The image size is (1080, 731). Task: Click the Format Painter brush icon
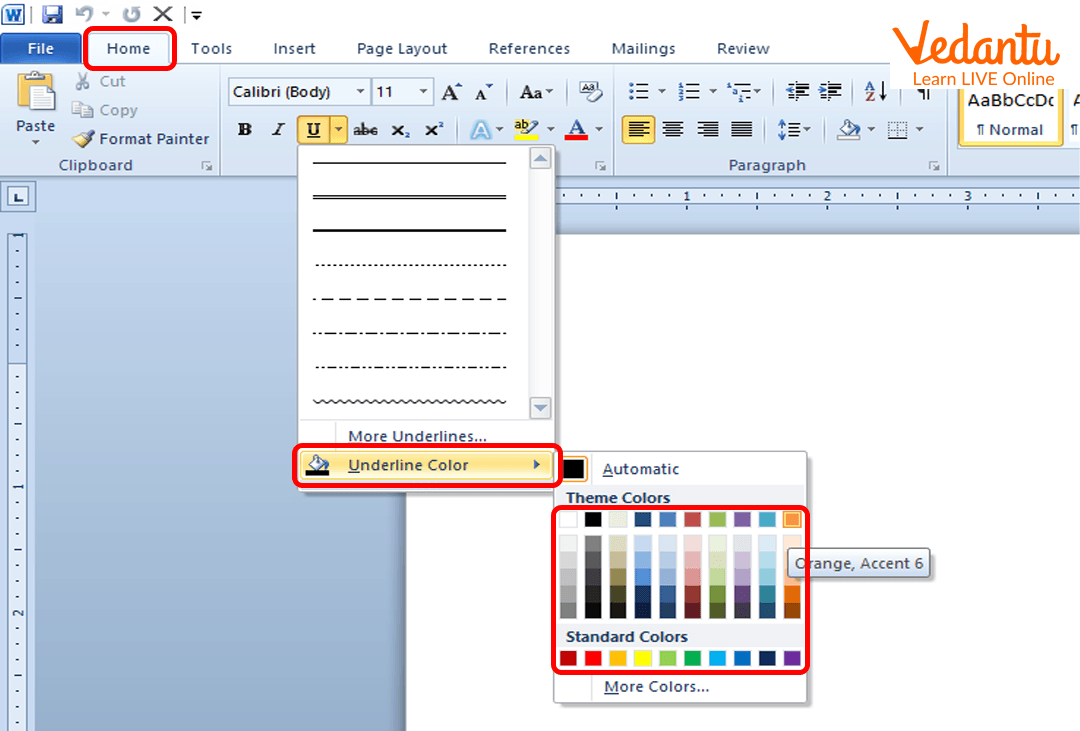[x=84, y=139]
